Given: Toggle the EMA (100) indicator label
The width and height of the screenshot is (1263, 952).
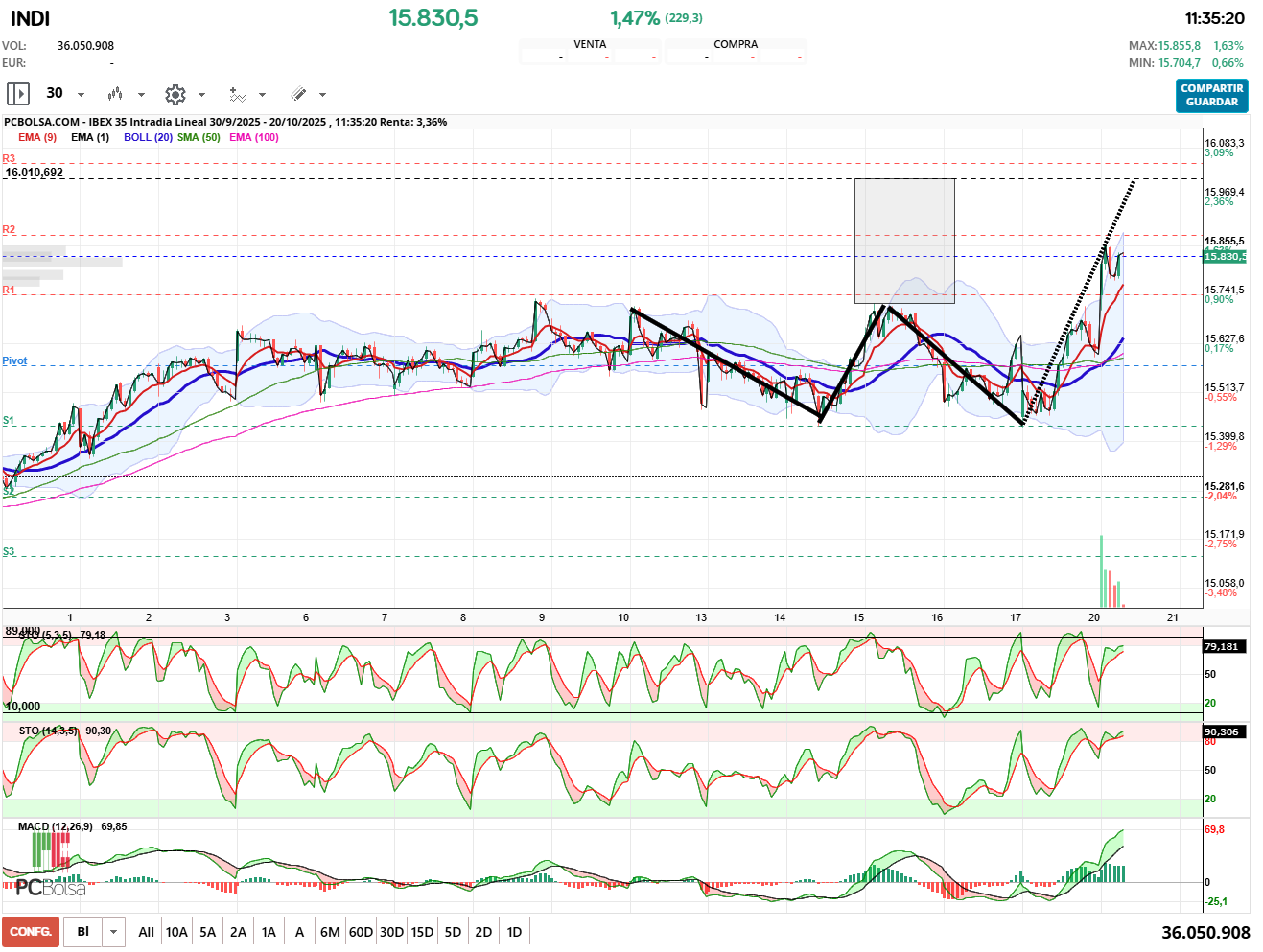Looking at the screenshot, I should 254,137.
